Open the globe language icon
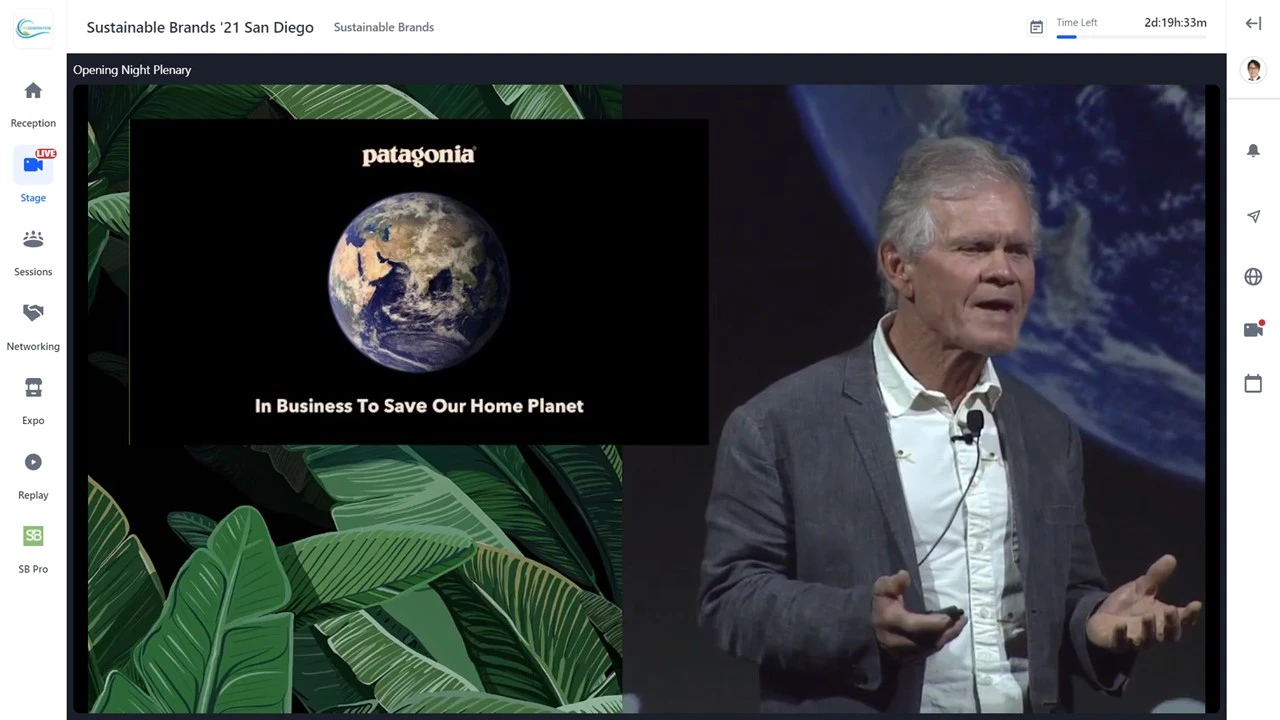The width and height of the screenshot is (1280, 720). click(x=1253, y=276)
